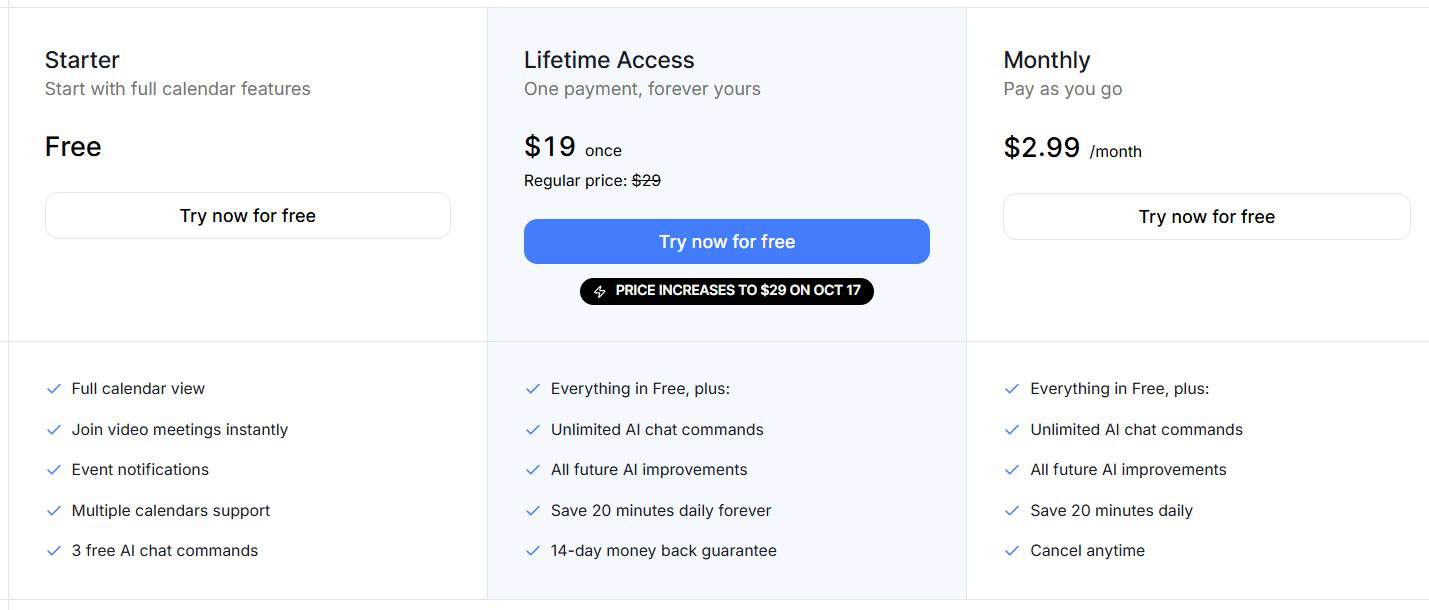Click Try now for free under the Starter plan
This screenshot has width=1429, height=610.
coord(247,215)
